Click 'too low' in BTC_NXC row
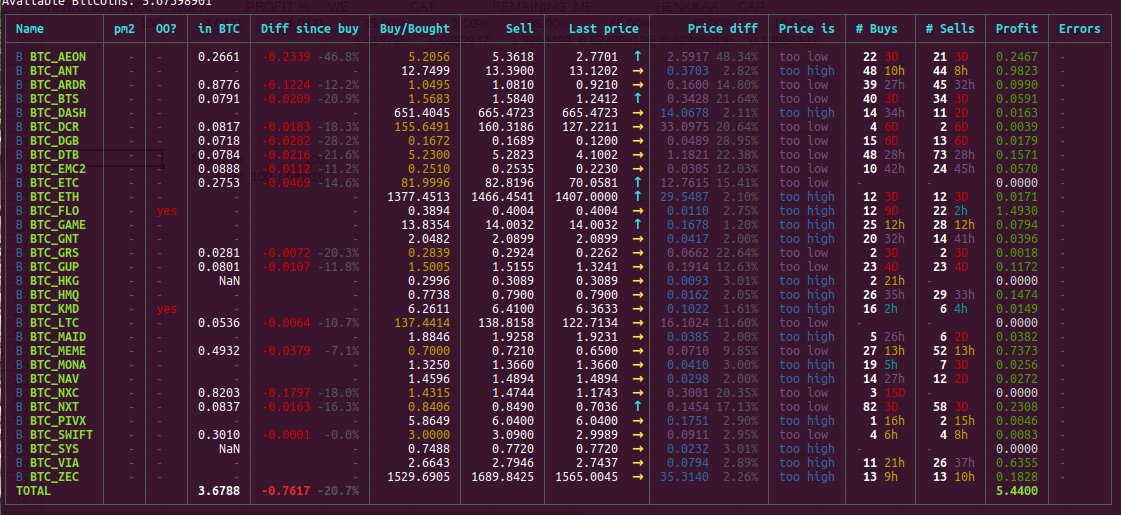Viewport: 1121px width, 515px height. point(804,393)
